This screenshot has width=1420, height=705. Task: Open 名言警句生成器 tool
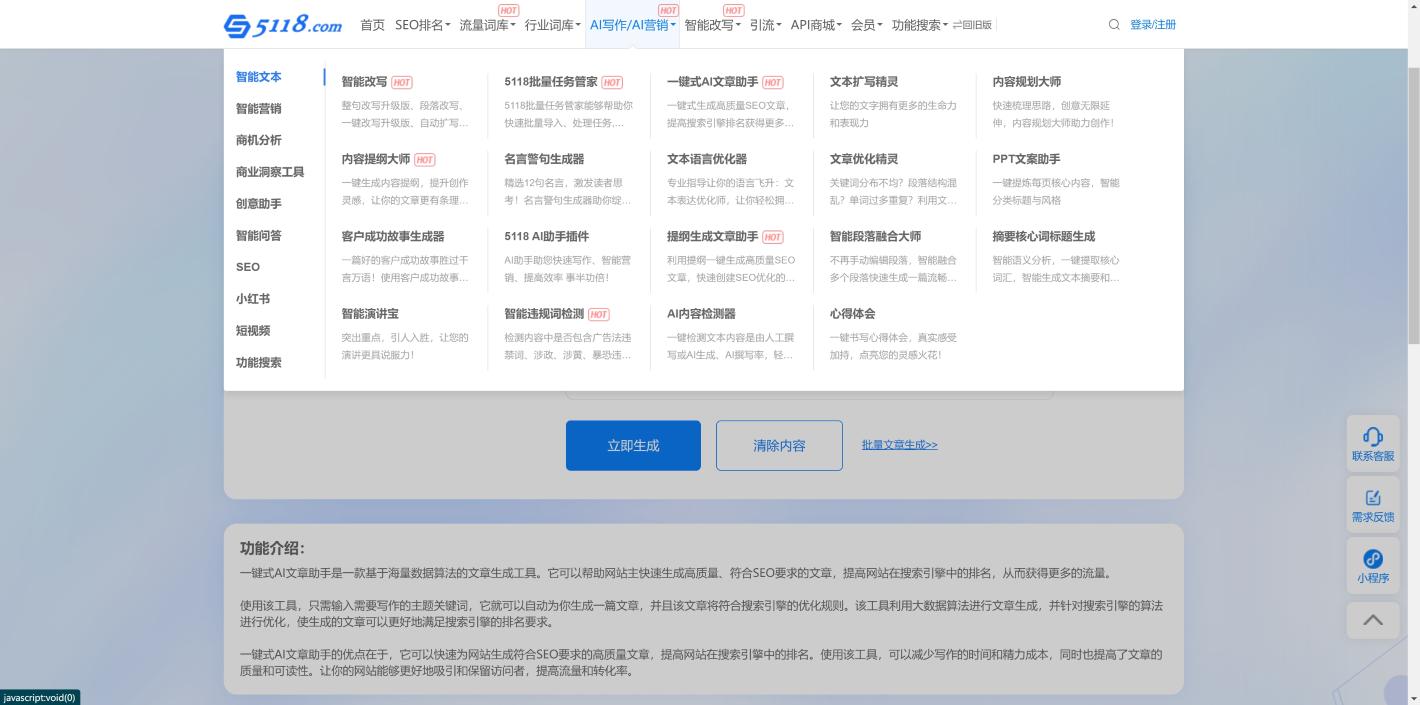tap(544, 159)
